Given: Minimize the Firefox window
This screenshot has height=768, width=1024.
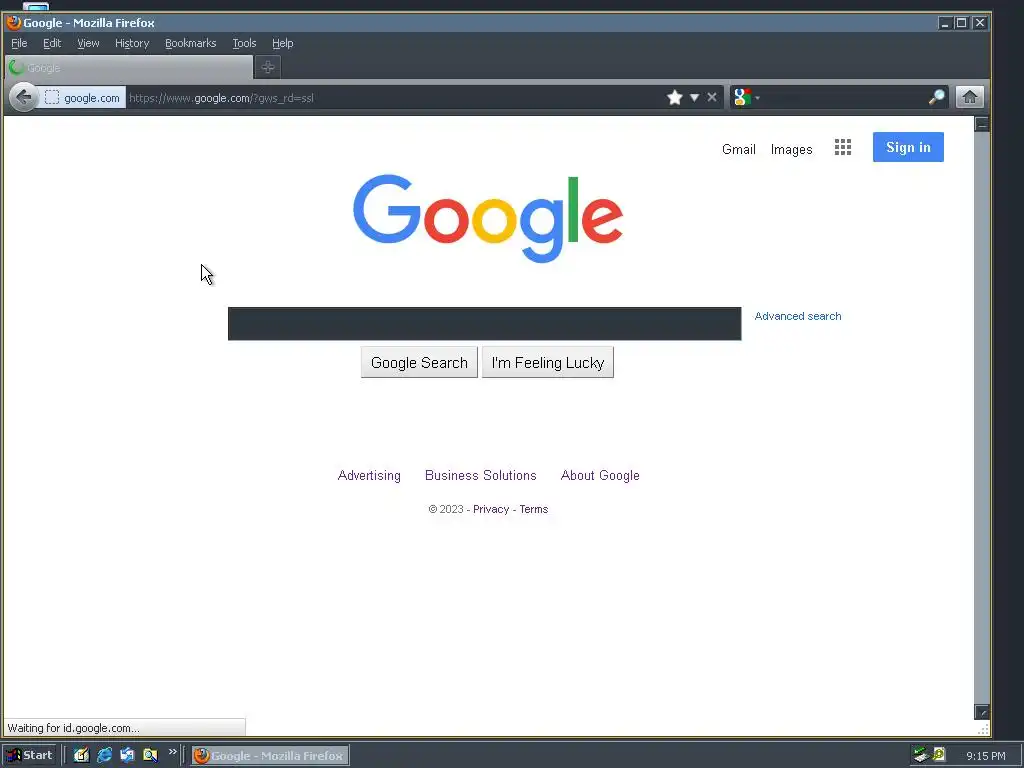Looking at the screenshot, I should click(944, 23).
